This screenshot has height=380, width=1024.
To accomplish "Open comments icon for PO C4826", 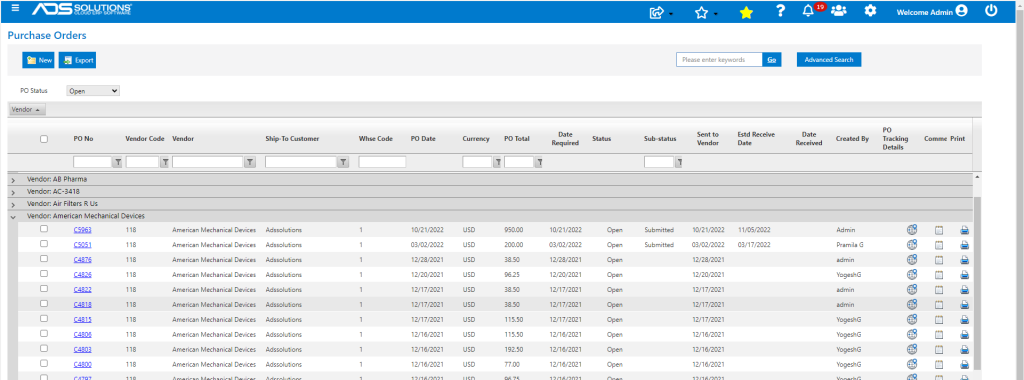I will point(939,275).
